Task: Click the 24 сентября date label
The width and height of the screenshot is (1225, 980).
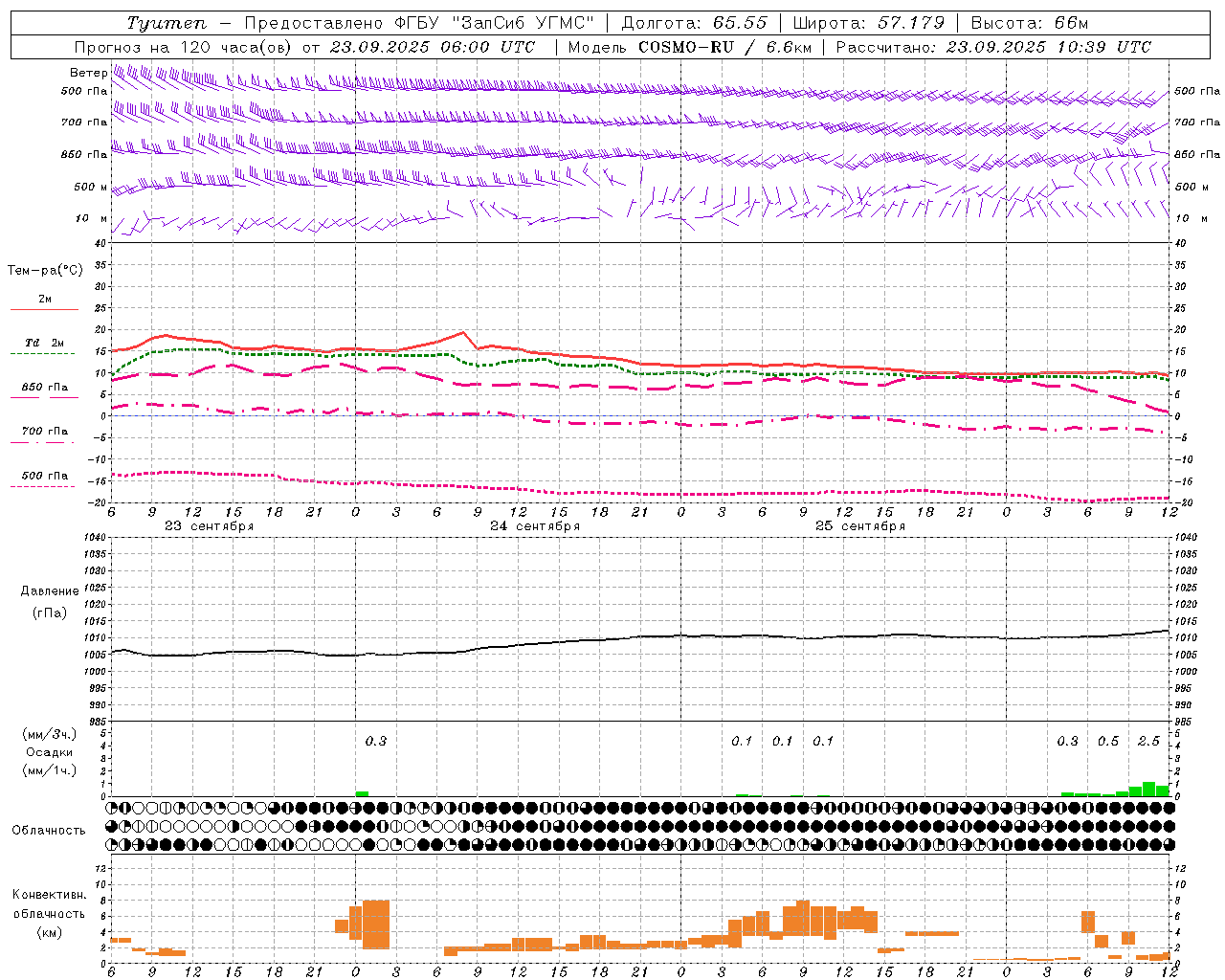Action: click(535, 526)
